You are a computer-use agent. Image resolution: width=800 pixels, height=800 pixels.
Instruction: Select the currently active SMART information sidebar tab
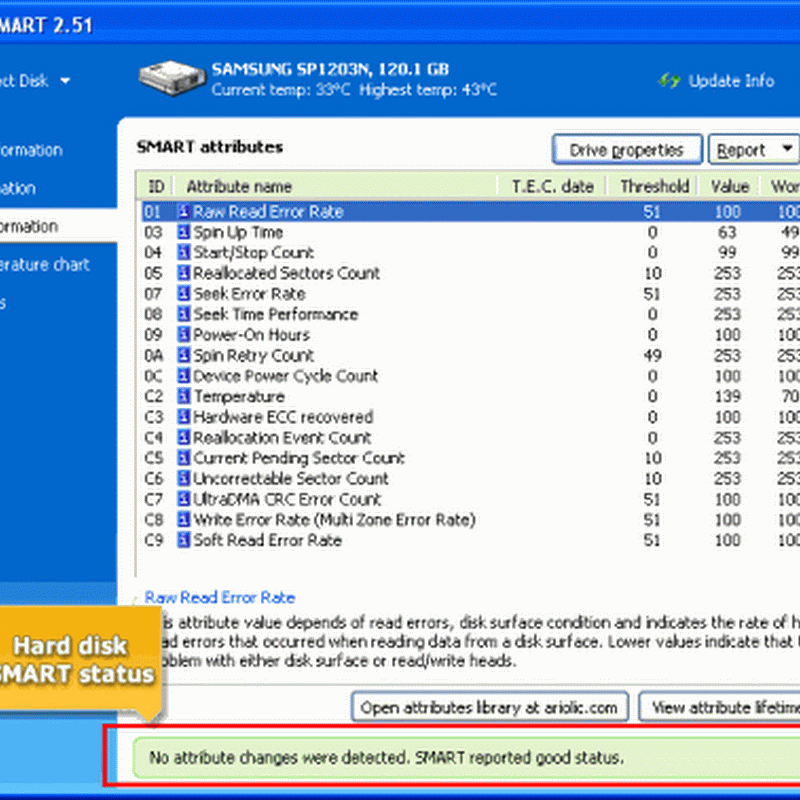(40, 227)
